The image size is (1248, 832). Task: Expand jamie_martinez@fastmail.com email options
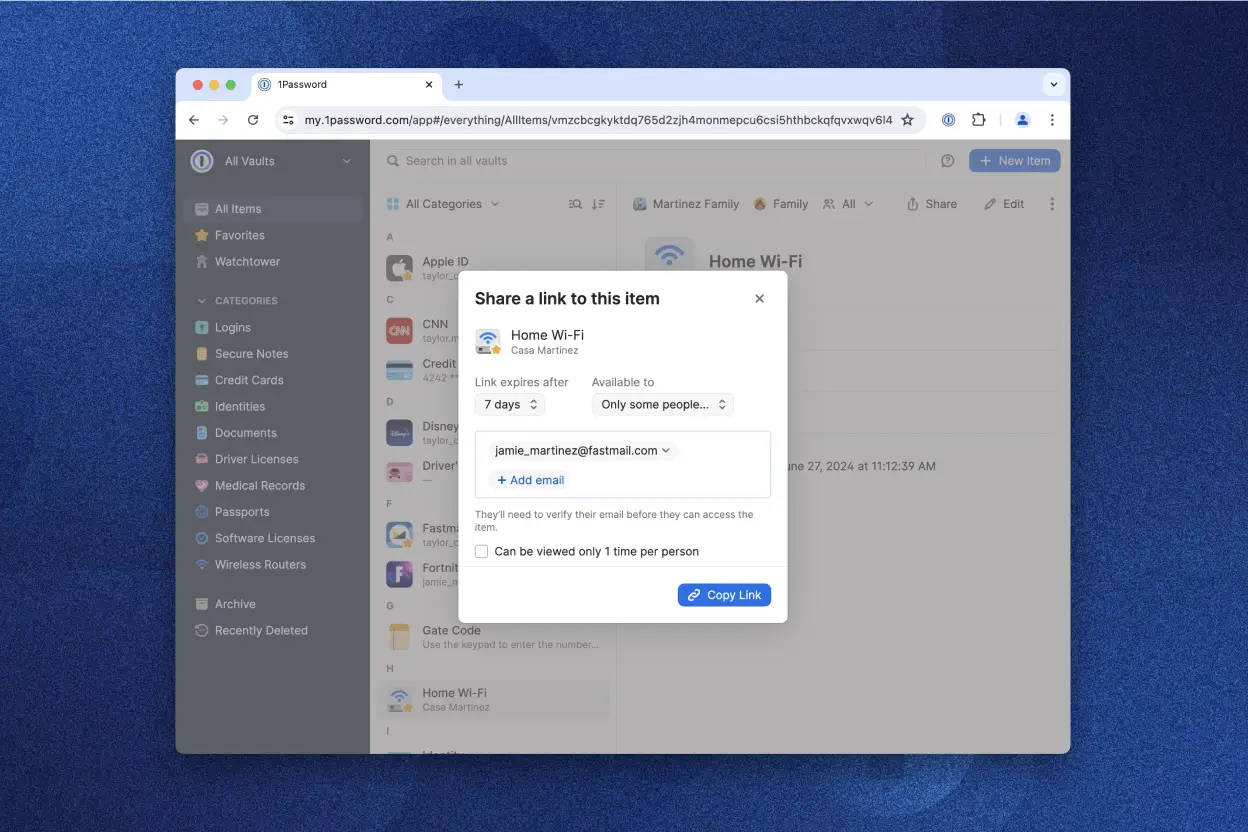tap(583, 451)
